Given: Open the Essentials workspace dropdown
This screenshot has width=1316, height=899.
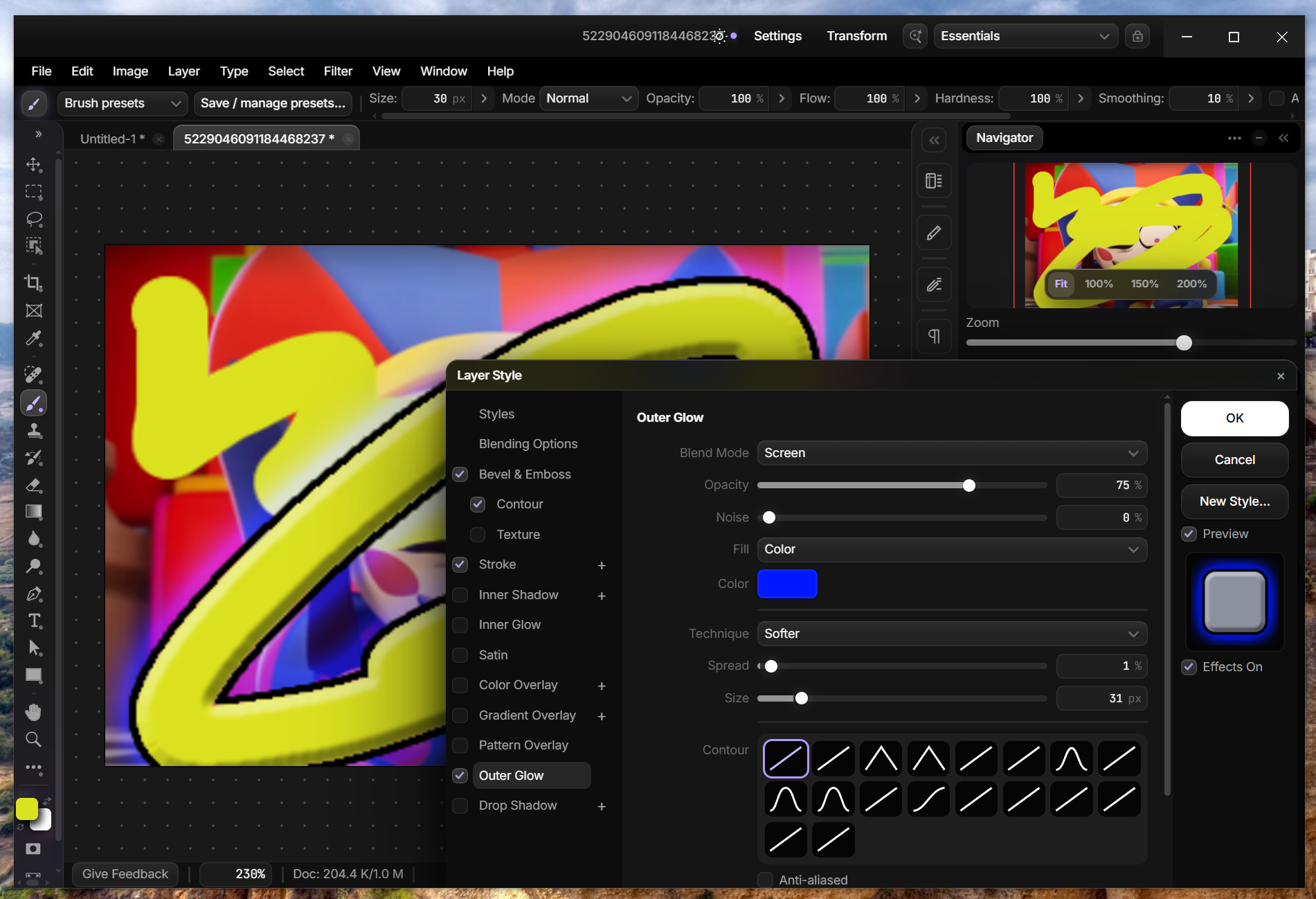Looking at the screenshot, I should [x=1025, y=36].
